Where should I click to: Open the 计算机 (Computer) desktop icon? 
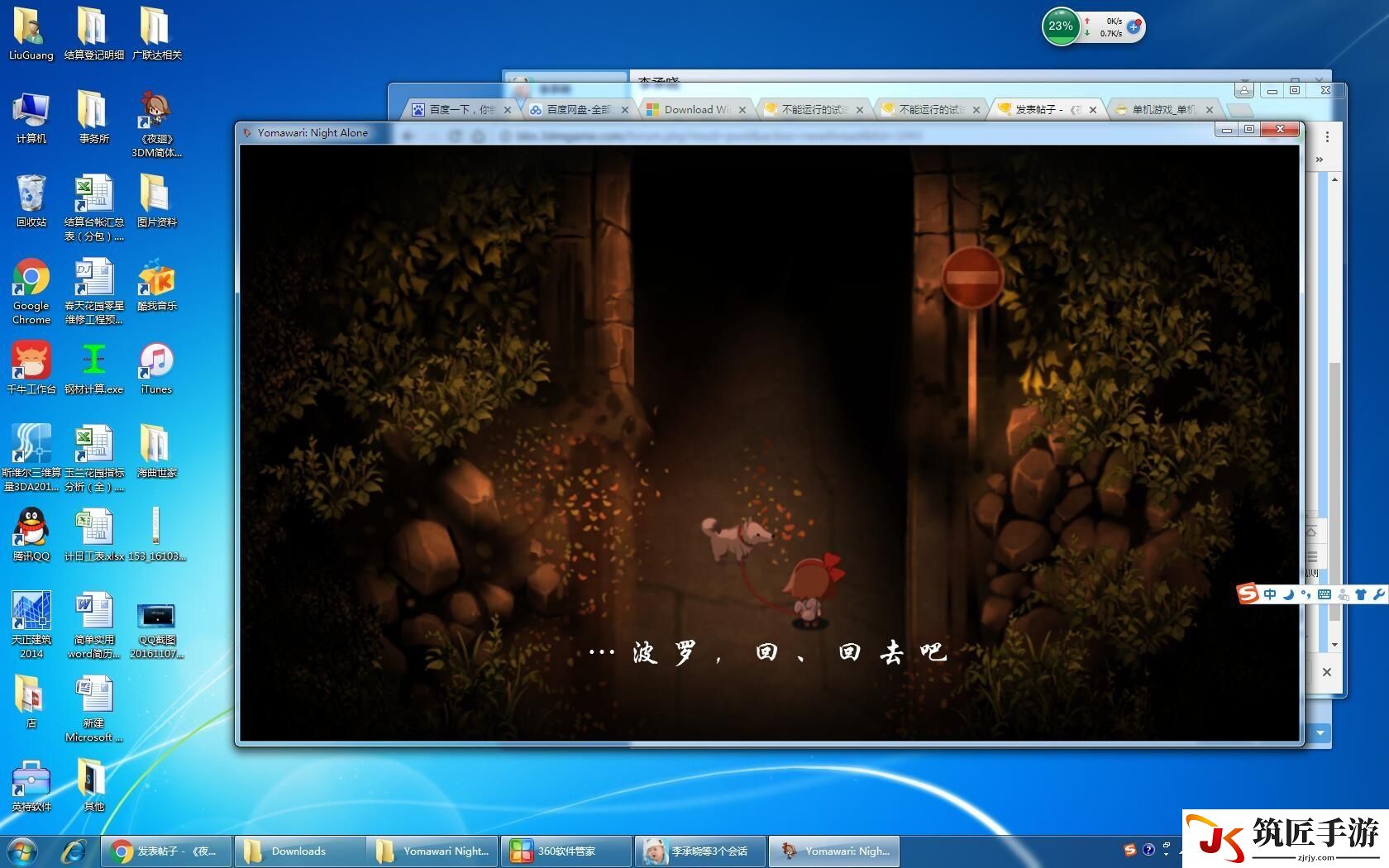click(x=31, y=117)
